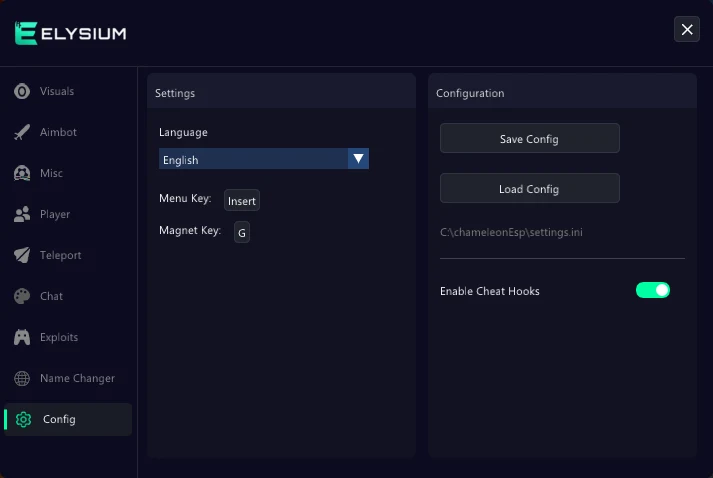This screenshot has height=478, width=713.
Task: Open the Chat tab label
Action: pos(51,296)
